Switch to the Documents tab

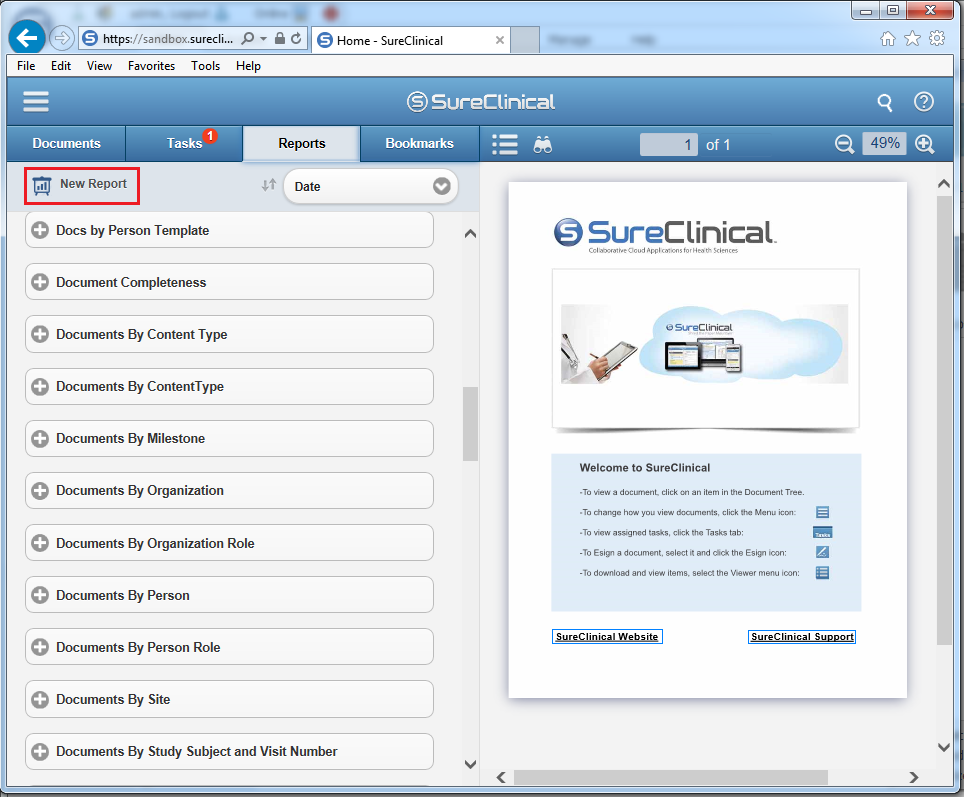pyautogui.click(x=66, y=143)
